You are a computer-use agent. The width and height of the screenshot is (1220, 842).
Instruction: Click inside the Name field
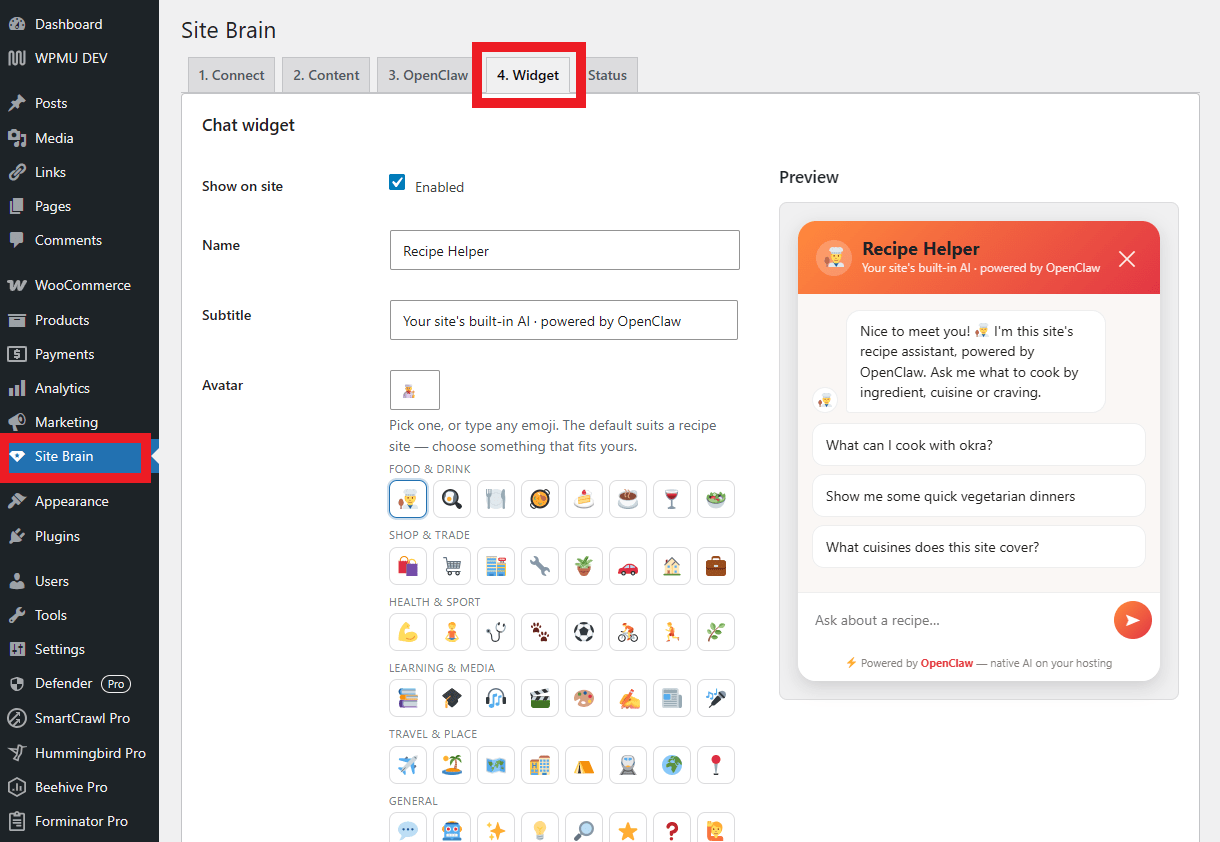pos(564,250)
